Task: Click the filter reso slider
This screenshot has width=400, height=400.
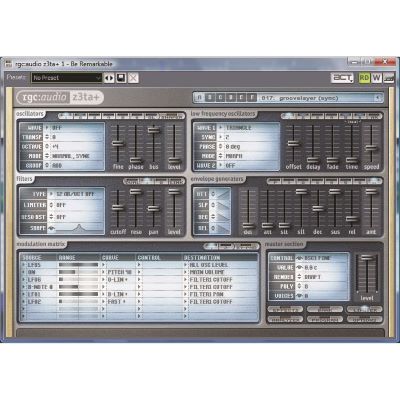Action: 136,192
